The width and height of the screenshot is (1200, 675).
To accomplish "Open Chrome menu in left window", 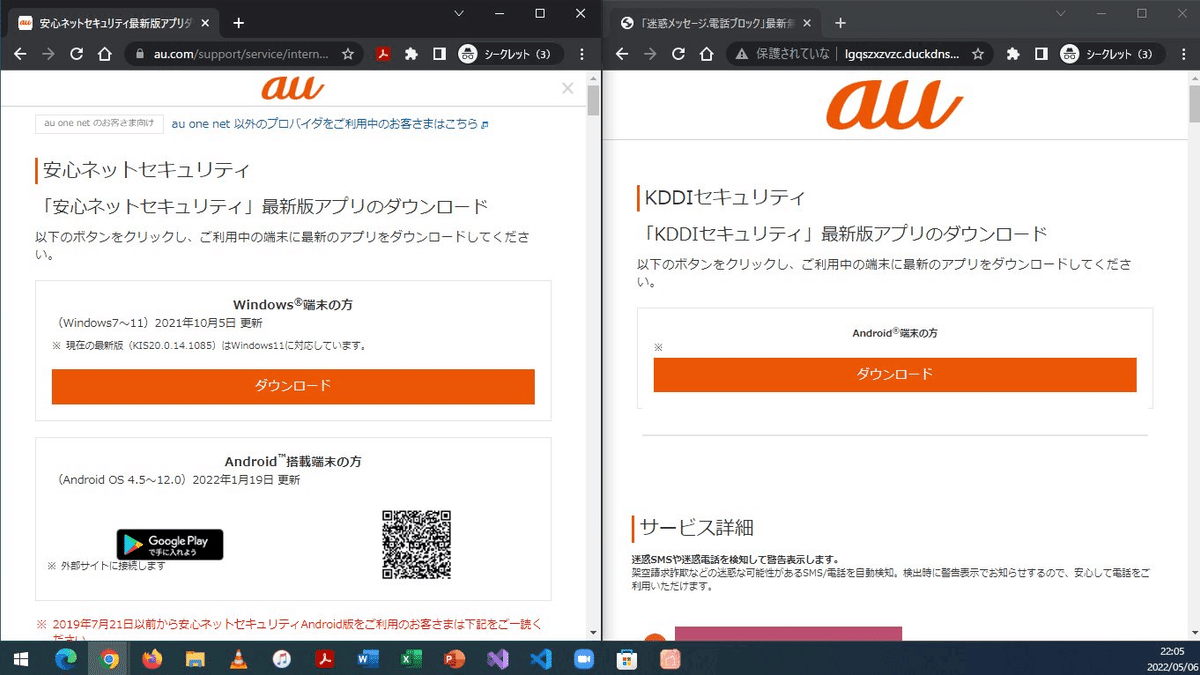I will point(582,54).
